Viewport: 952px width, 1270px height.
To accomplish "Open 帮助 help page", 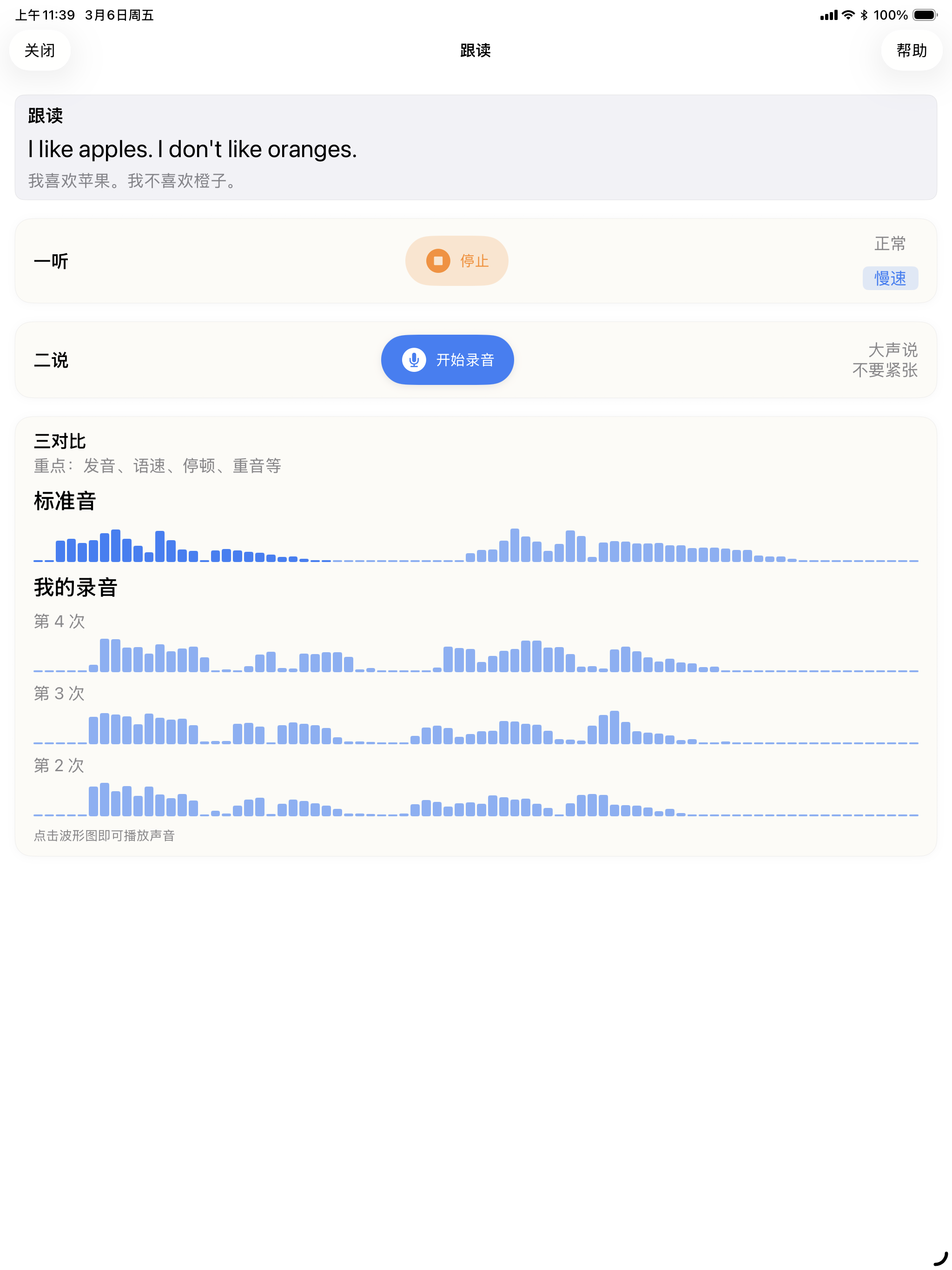I will [x=911, y=51].
